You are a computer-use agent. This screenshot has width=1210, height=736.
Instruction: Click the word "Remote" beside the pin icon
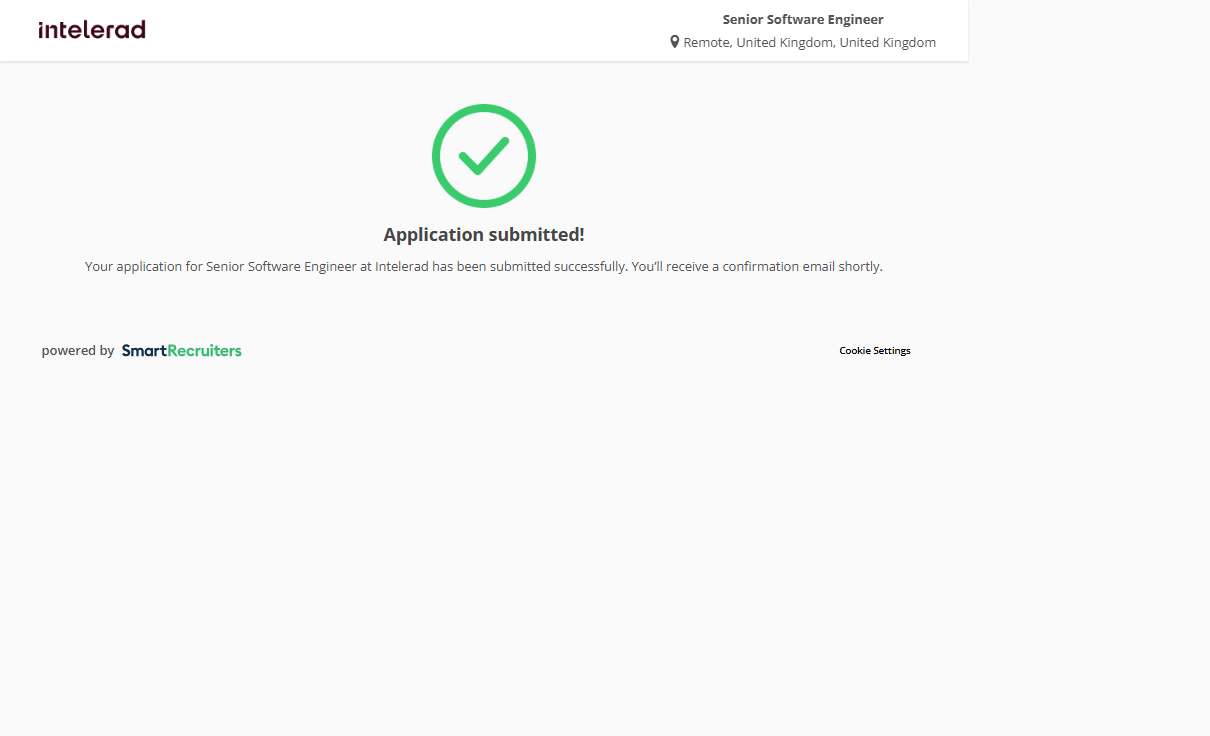(706, 43)
